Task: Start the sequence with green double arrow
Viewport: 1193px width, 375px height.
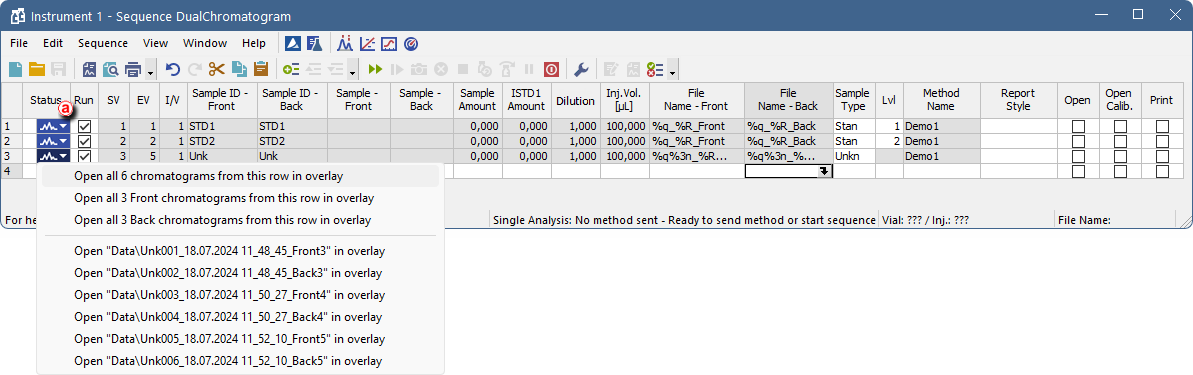Action: 375,69
